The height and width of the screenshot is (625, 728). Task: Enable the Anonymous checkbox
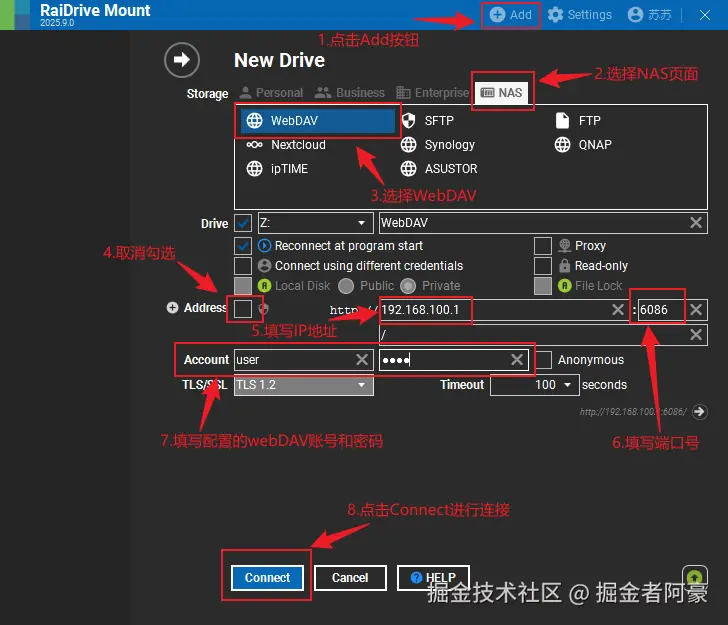click(x=543, y=360)
